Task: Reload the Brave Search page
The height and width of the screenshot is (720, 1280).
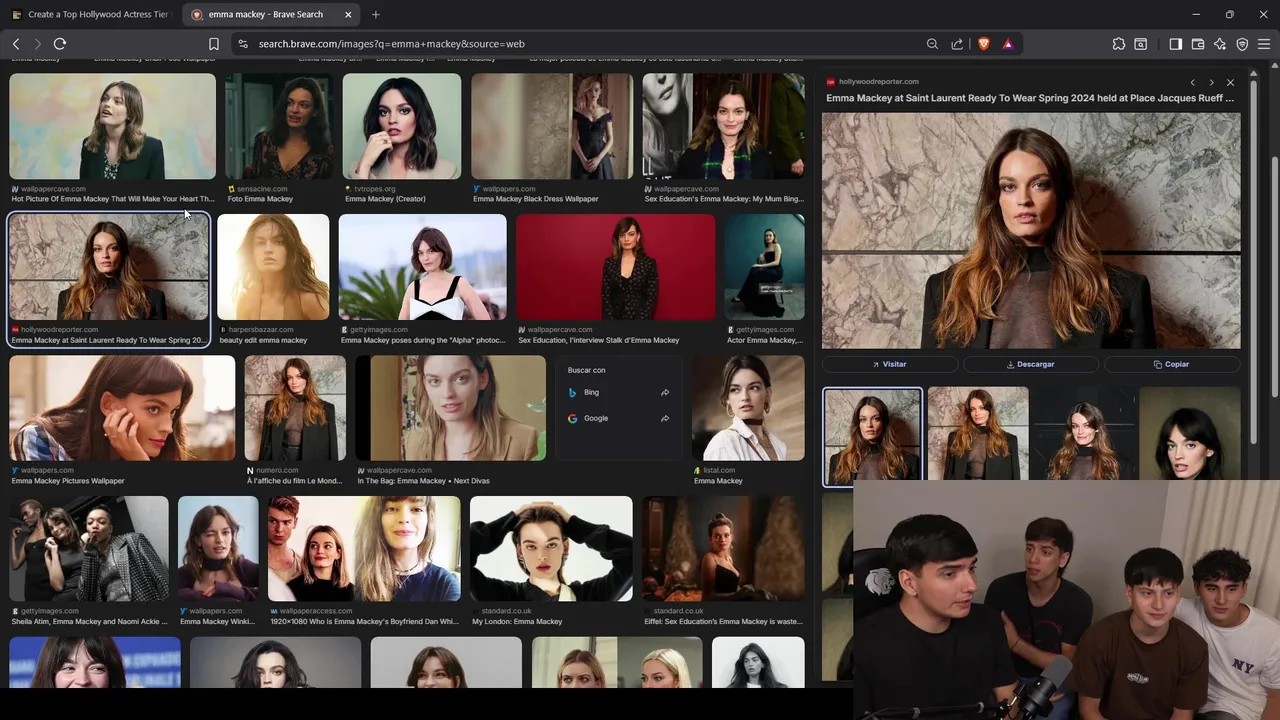Action: click(60, 44)
